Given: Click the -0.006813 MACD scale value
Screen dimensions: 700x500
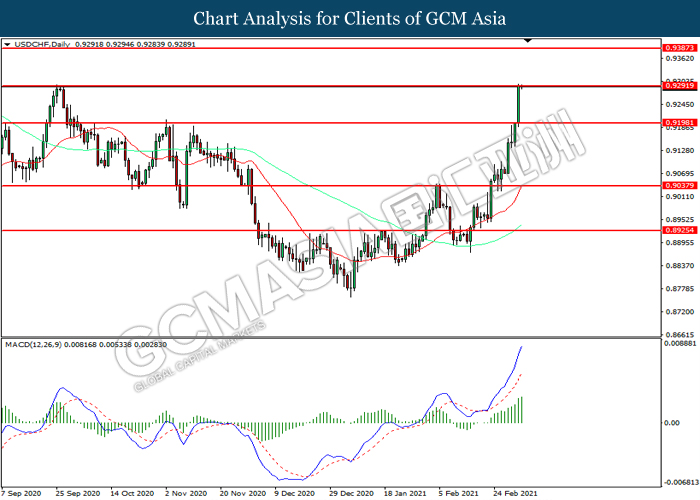Looking at the screenshot, I should pos(678,481).
